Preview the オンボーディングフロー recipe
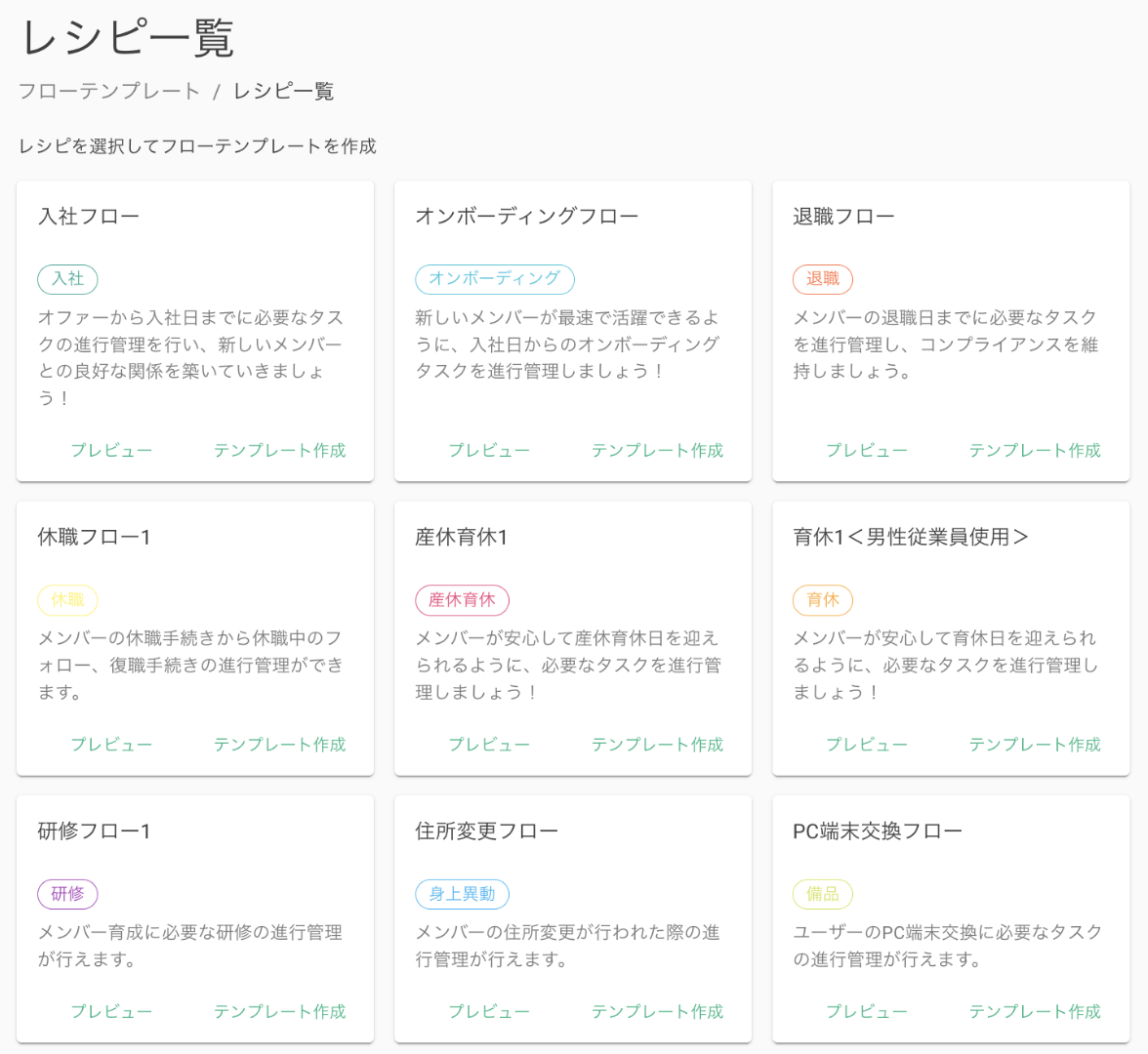 coord(489,450)
